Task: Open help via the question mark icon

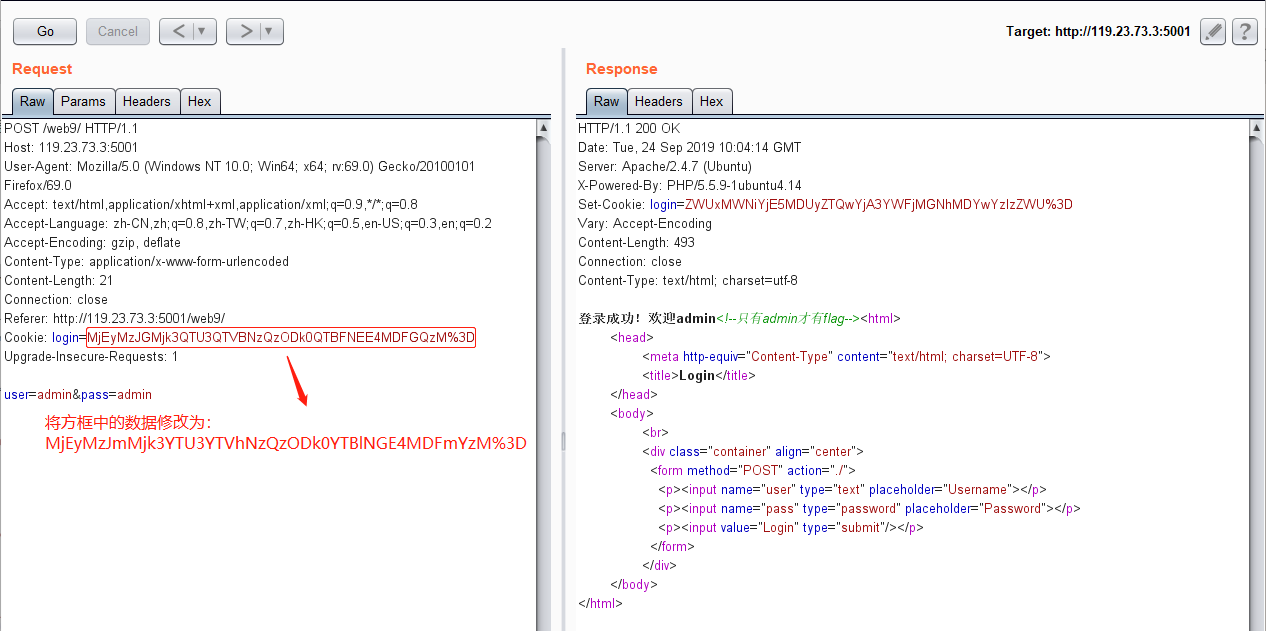Action: pyautogui.click(x=1244, y=31)
